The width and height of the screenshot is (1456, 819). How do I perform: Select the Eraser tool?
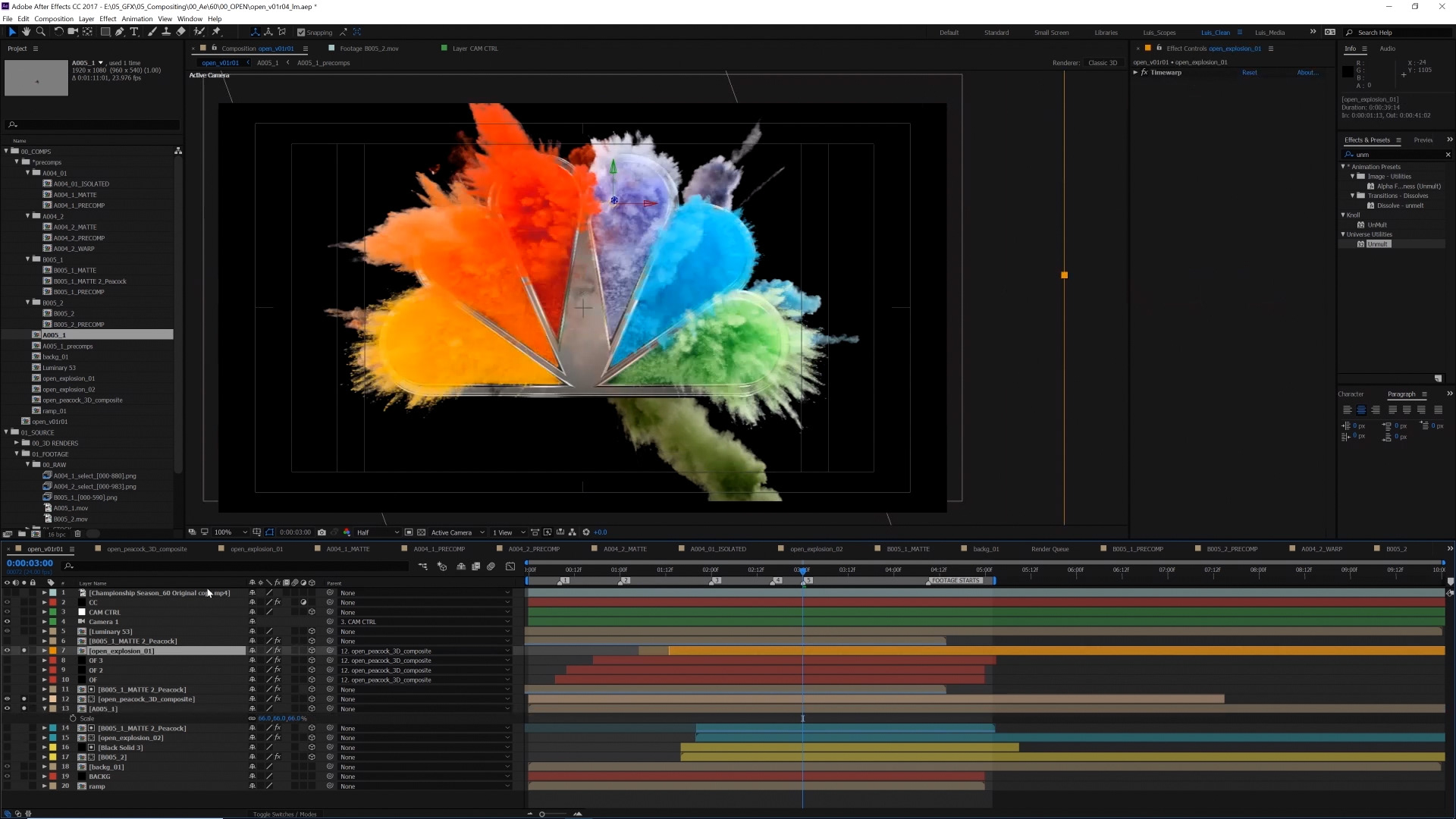click(180, 32)
